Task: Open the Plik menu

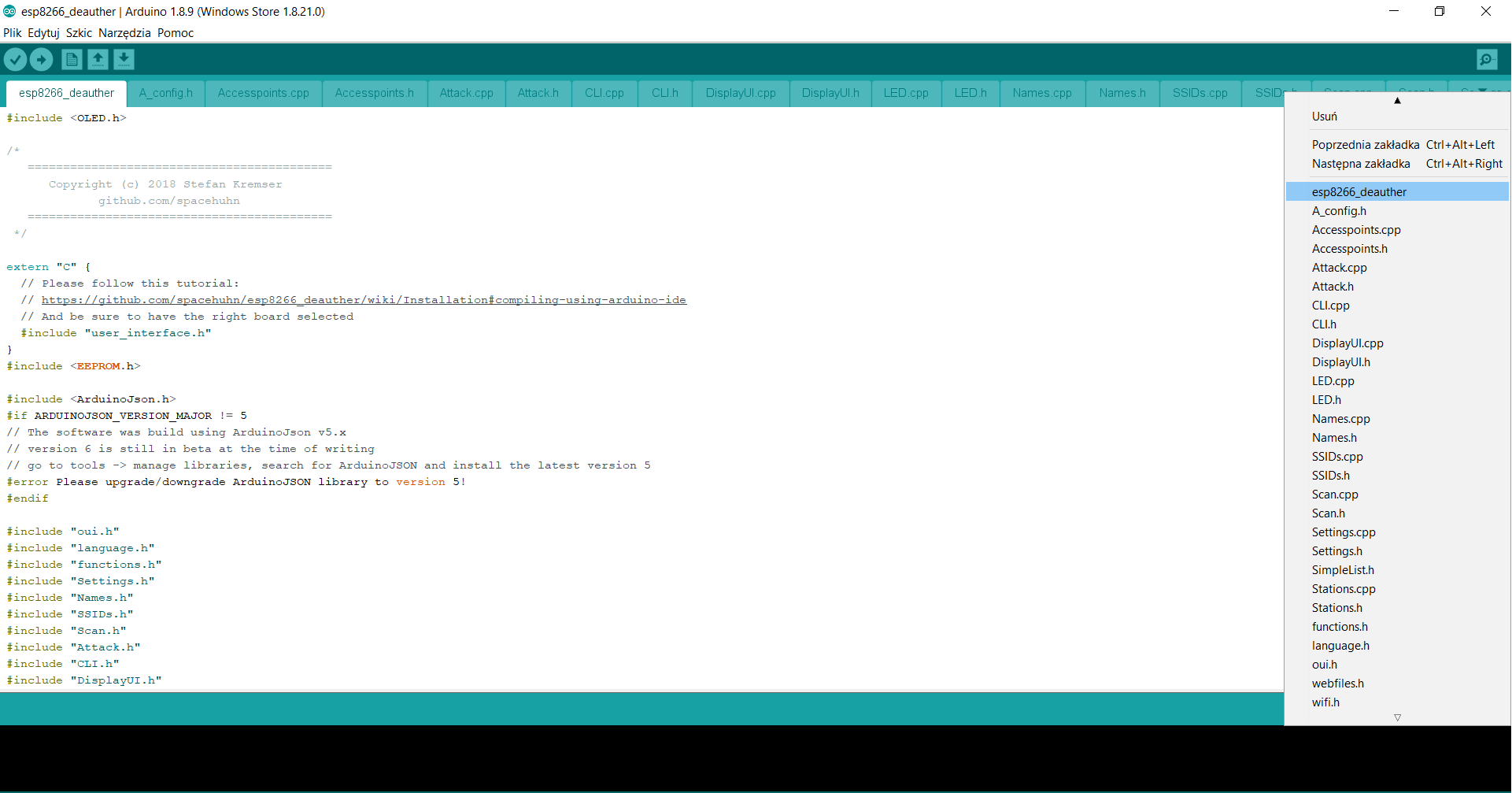Action: [x=12, y=33]
